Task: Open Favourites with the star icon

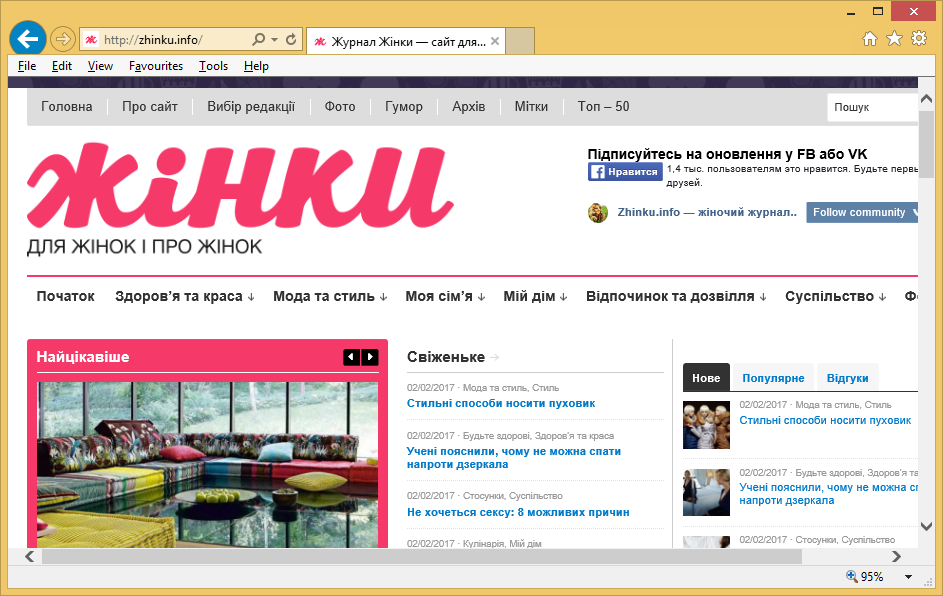Action: click(x=894, y=39)
